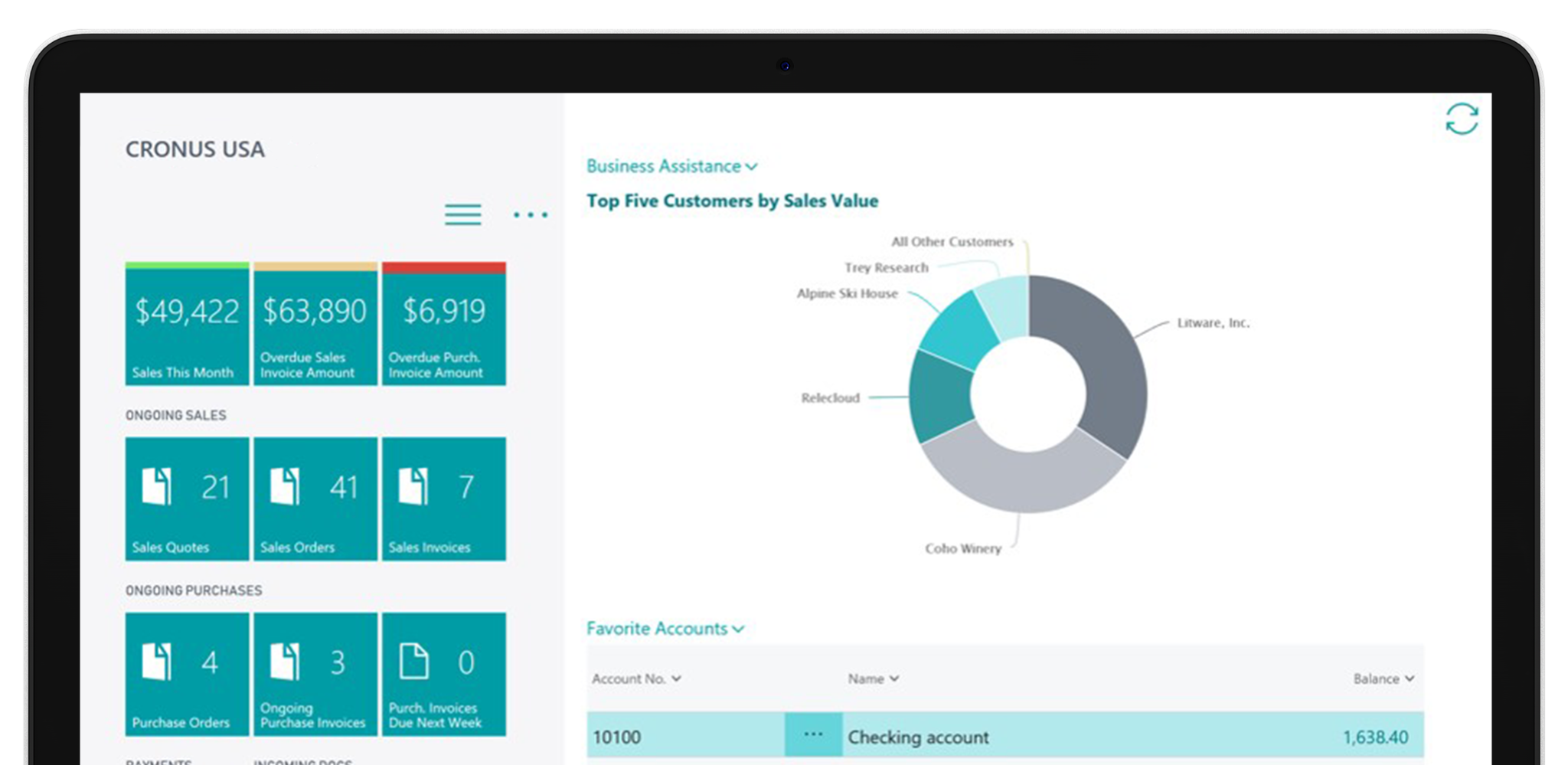Open the 1,638.40 balance value
Image resolution: width=1568 pixels, height=765 pixels.
coord(1375,737)
